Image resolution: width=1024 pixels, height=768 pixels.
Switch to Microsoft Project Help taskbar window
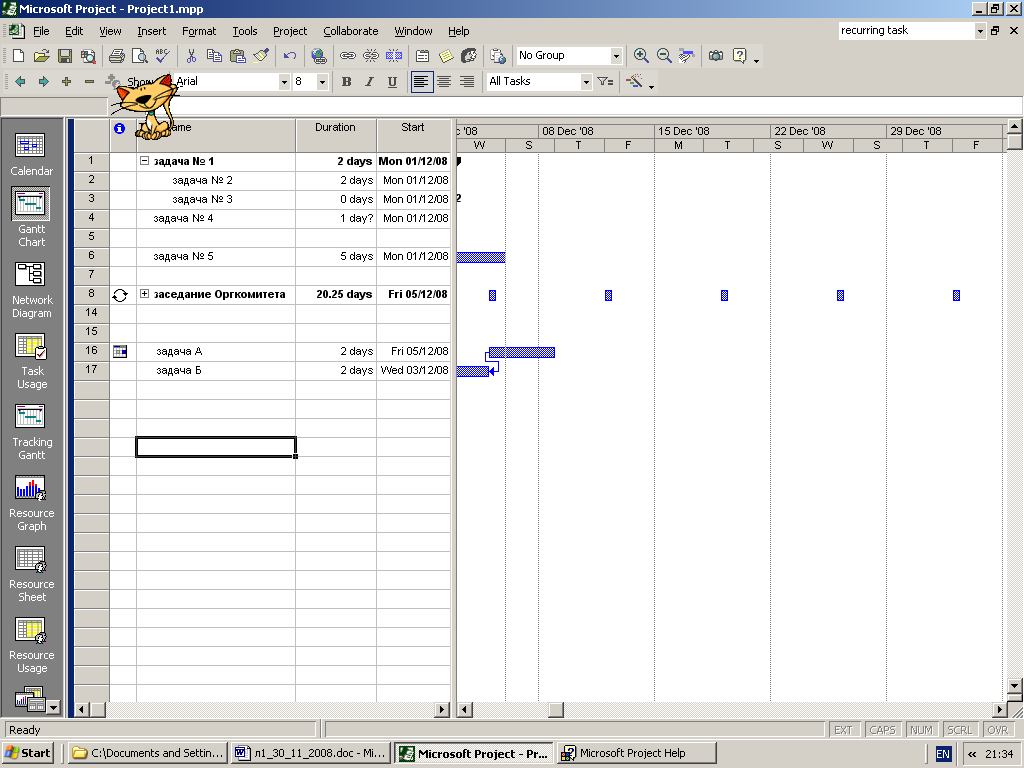click(637, 753)
